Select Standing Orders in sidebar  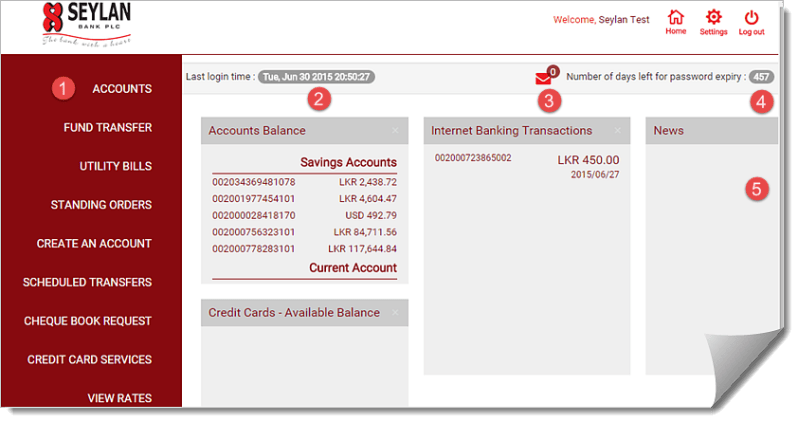tap(101, 205)
